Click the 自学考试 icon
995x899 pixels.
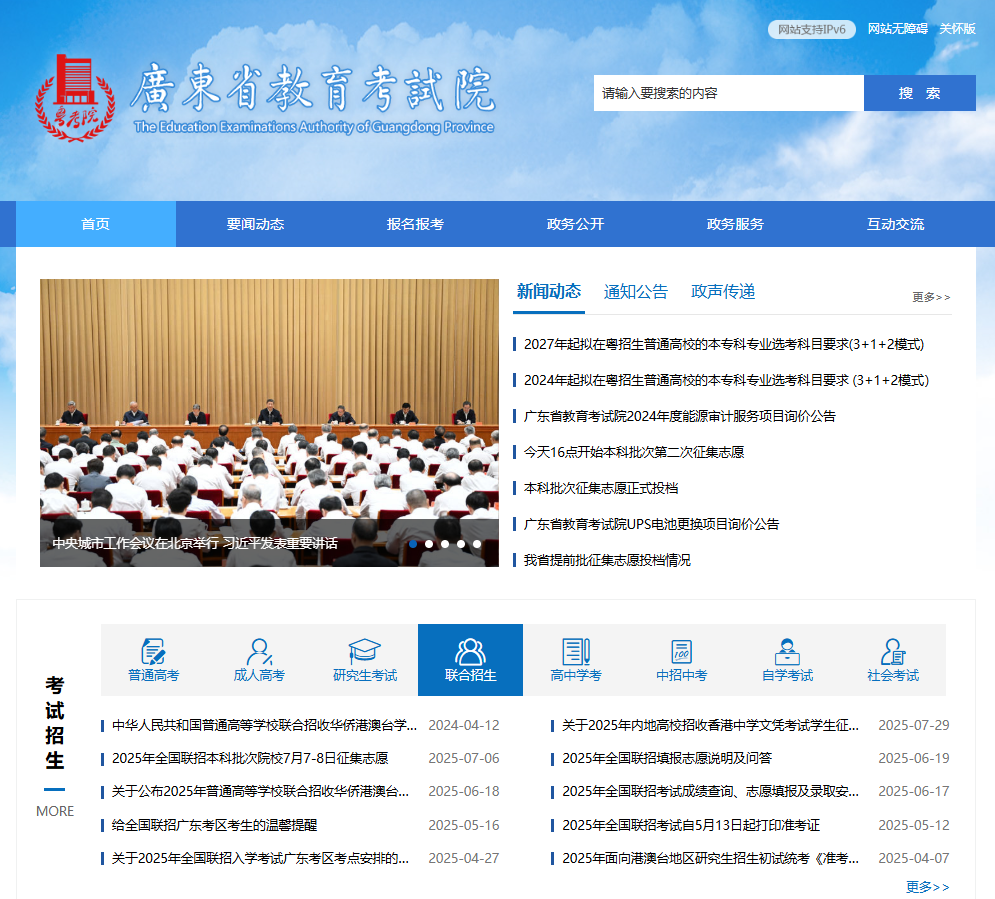pos(787,652)
